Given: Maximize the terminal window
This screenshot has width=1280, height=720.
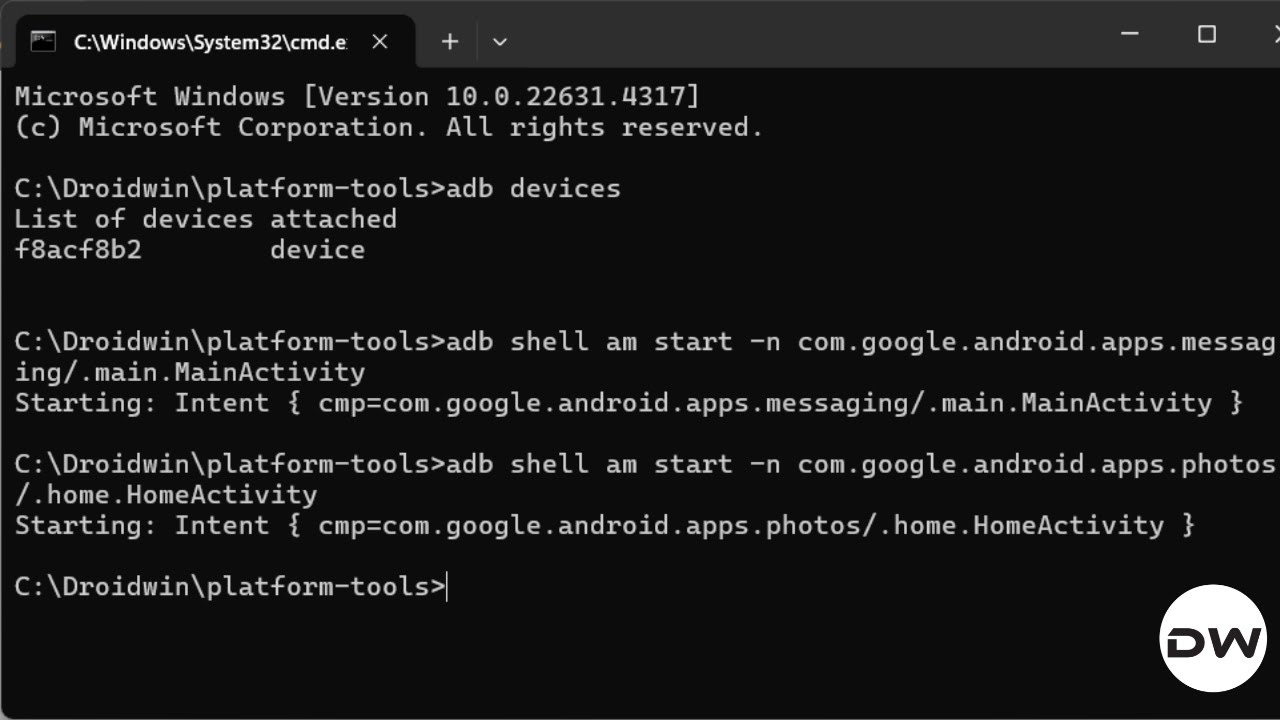Looking at the screenshot, I should [x=1207, y=35].
